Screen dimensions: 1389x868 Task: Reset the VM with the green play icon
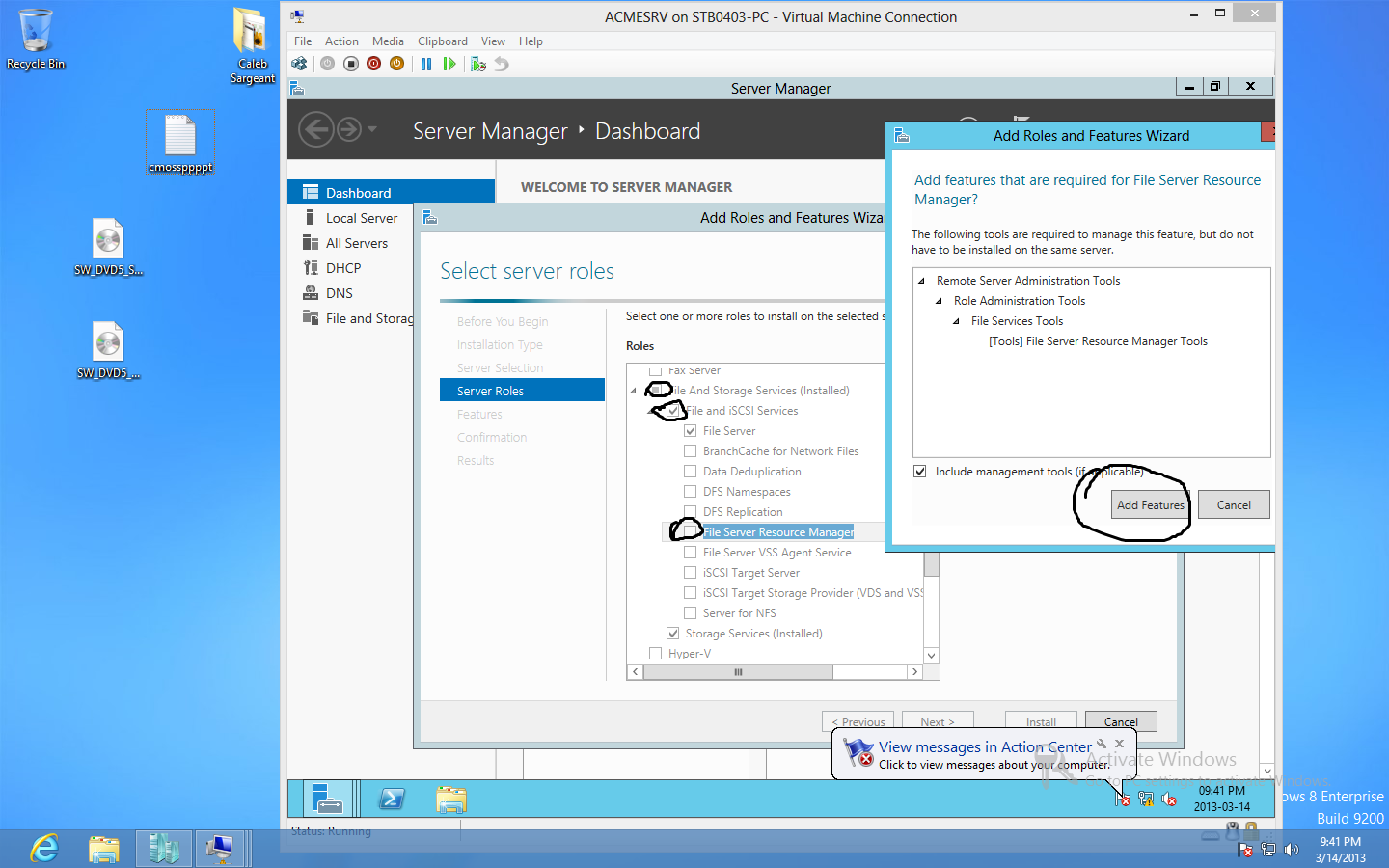click(x=449, y=64)
